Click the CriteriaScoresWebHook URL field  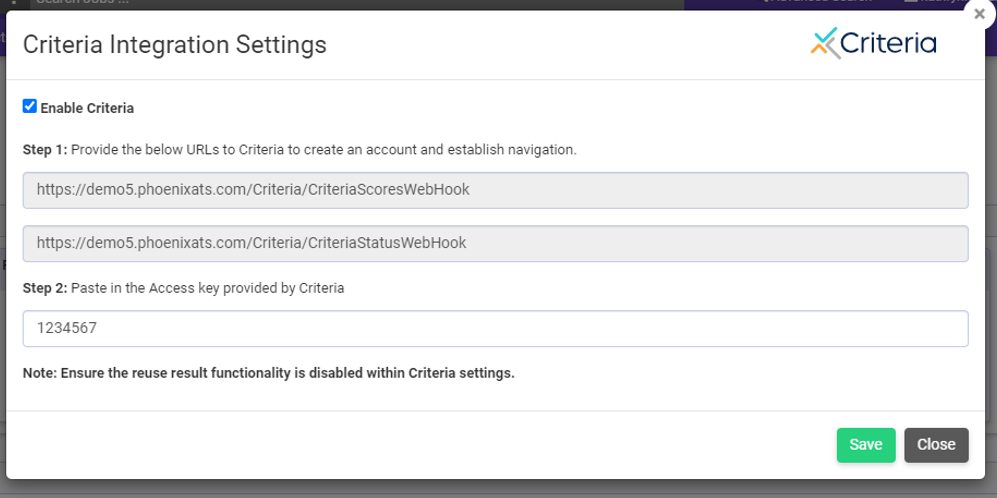495,190
